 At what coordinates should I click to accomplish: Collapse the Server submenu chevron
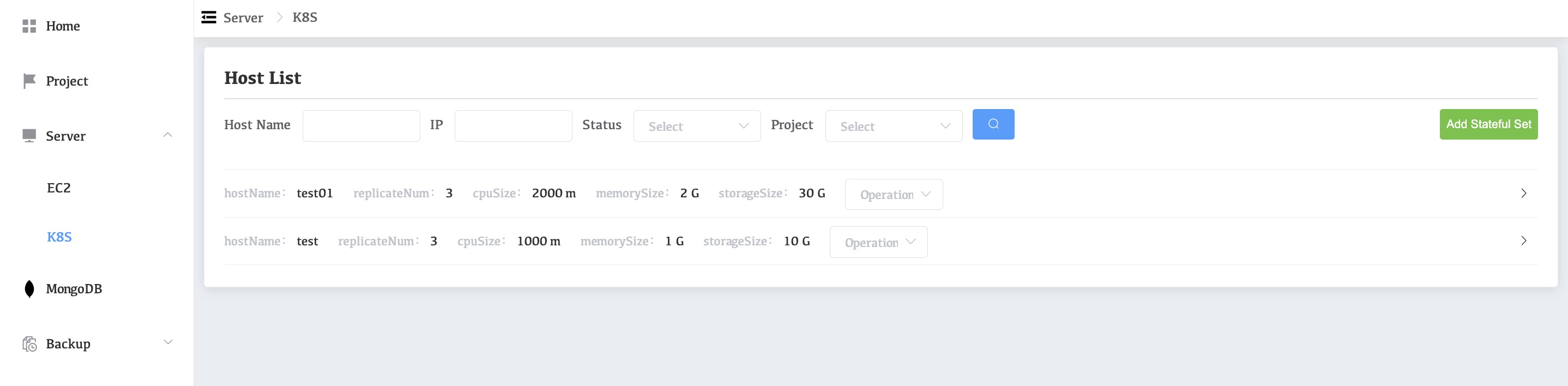tap(167, 135)
